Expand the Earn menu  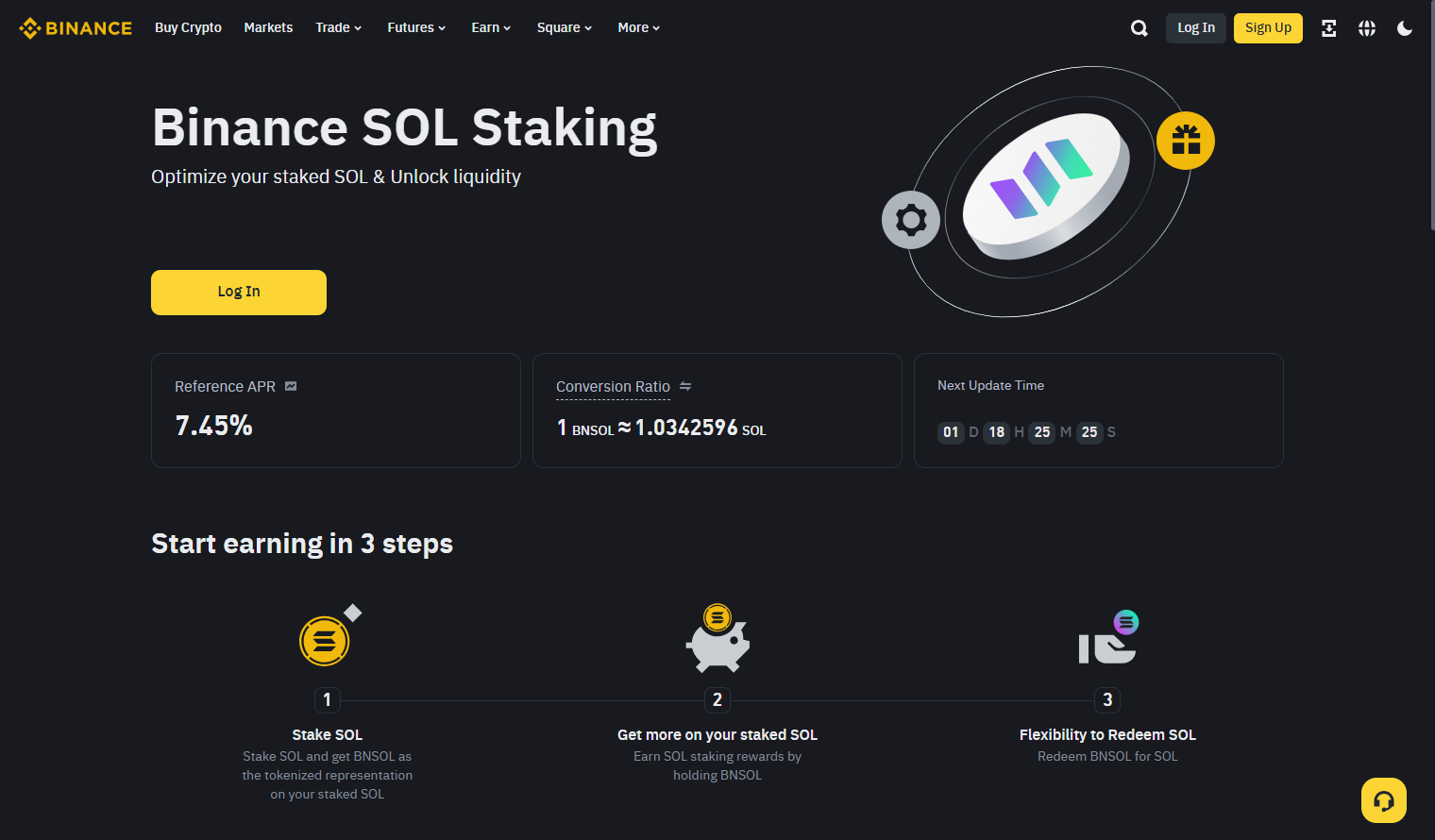coord(491,27)
